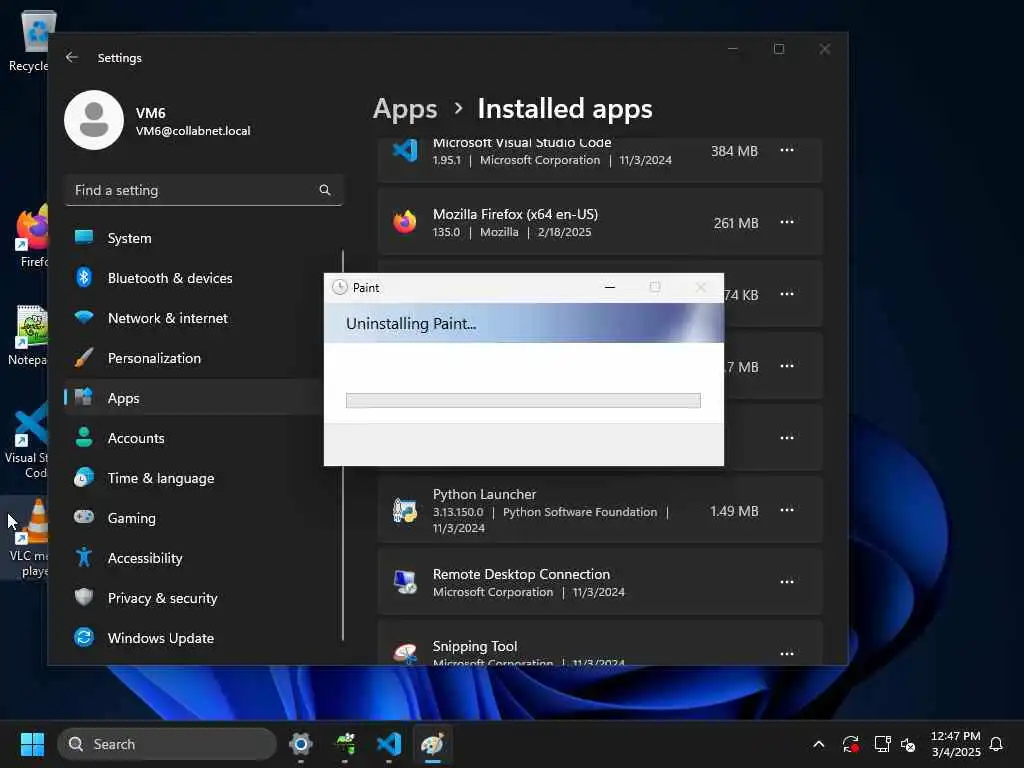Click the Visual Studio Code app icon in list
The image size is (1024, 768).
pos(405,151)
